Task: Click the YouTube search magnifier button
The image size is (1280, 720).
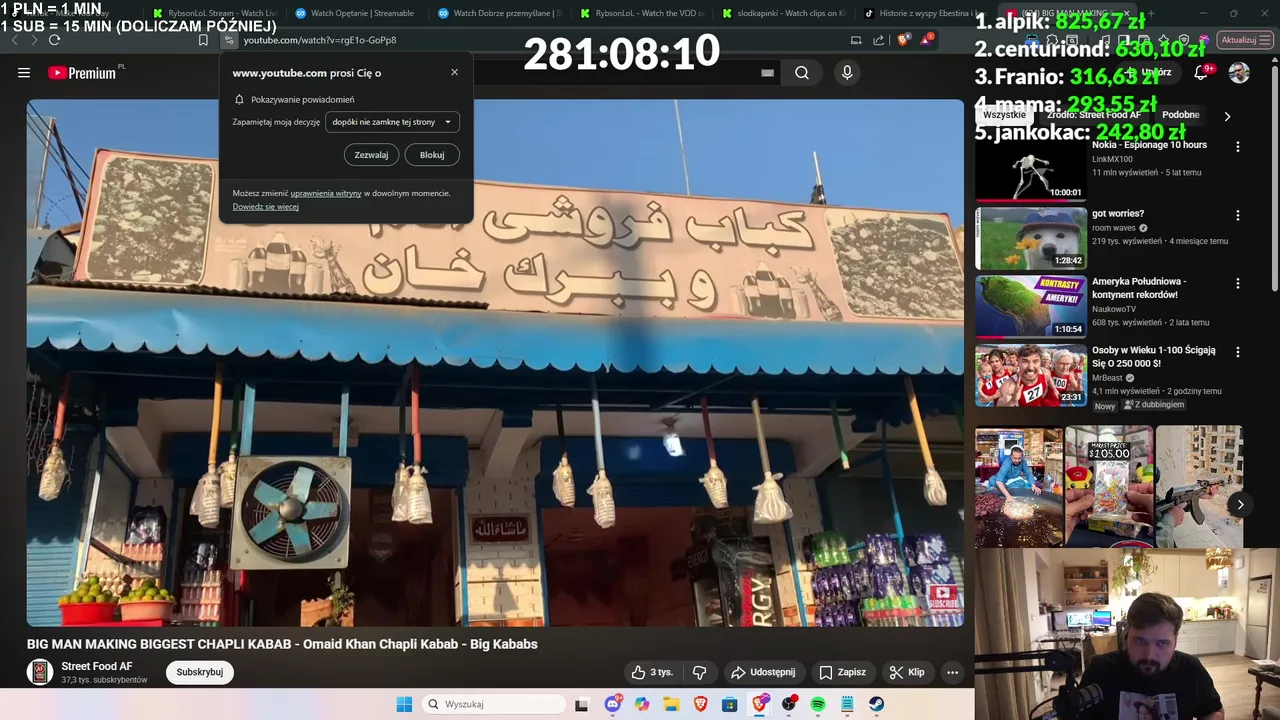Action: (802, 73)
